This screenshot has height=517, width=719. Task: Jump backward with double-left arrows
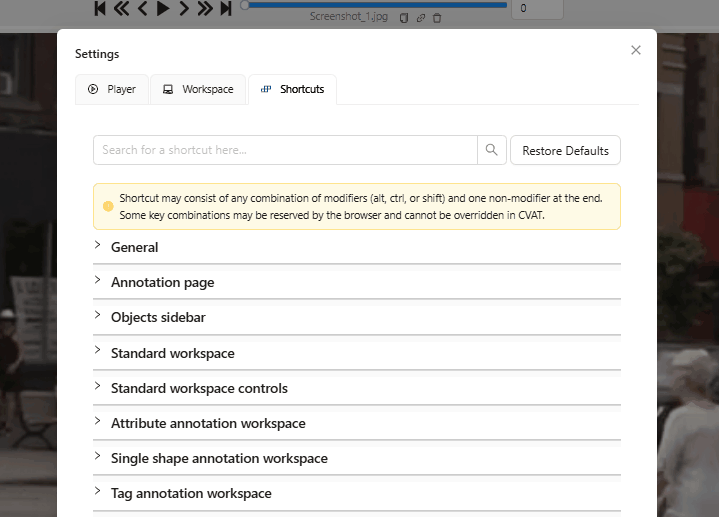[x=121, y=8]
